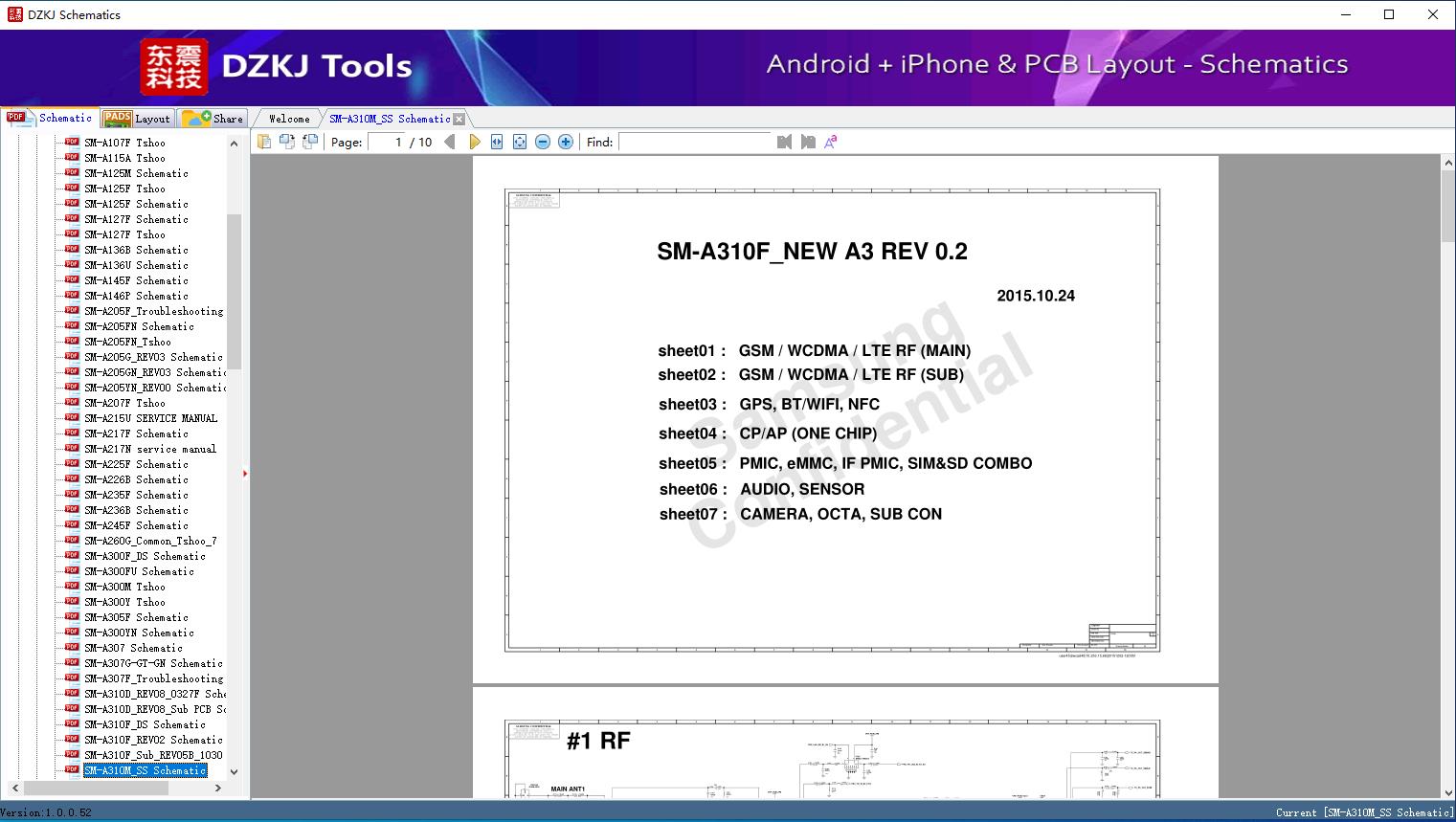Click the page number input field
This screenshot has height=822, width=1456.
point(387,142)
